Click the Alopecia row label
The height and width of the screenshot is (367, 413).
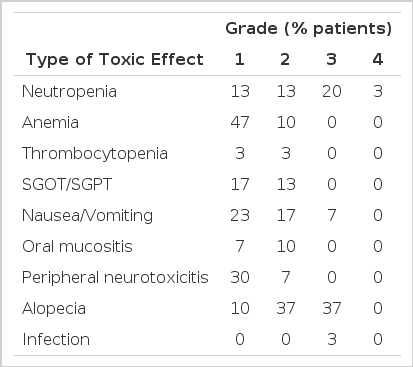[x=54, y=309]
